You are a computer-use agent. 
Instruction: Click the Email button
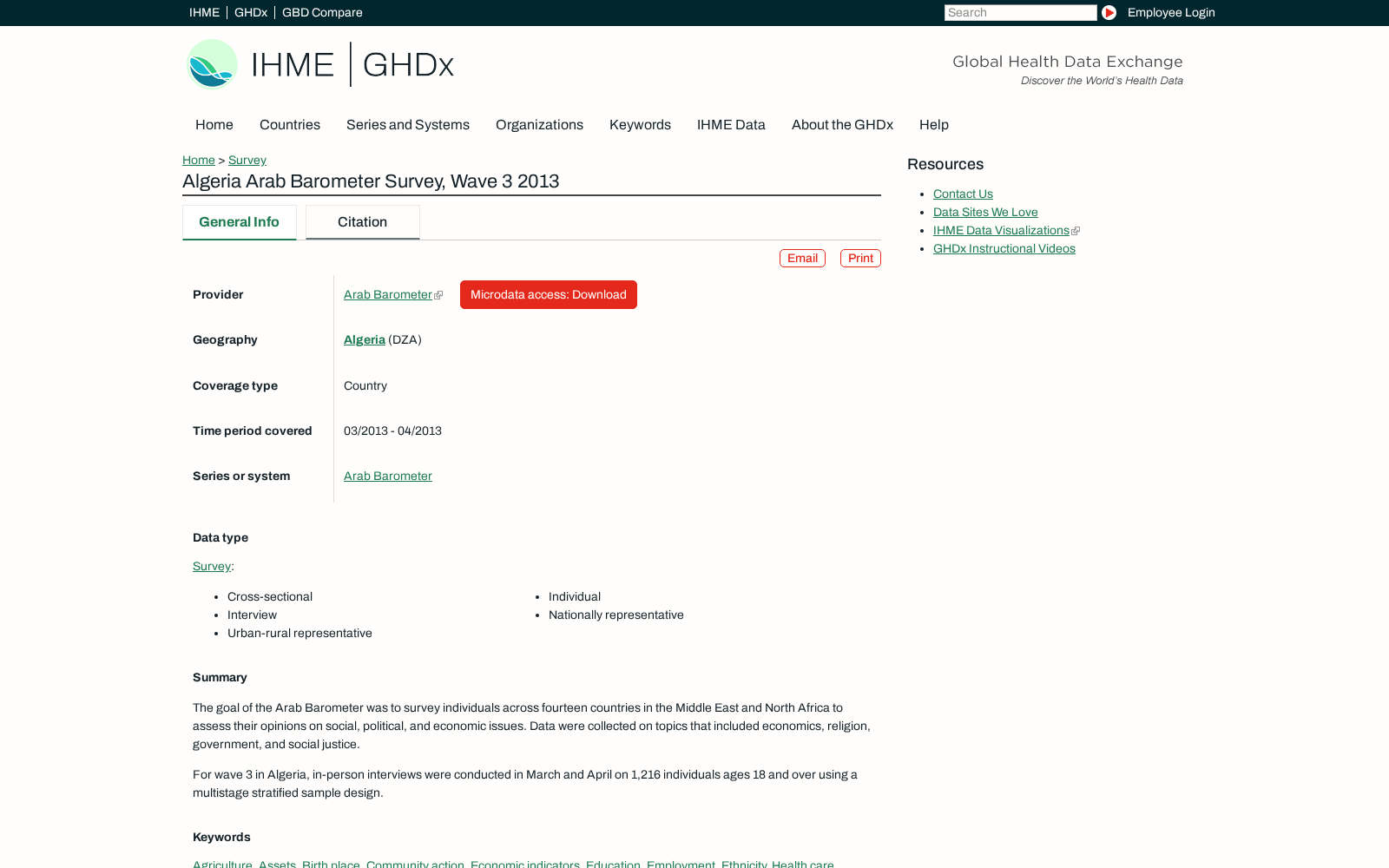pos(802,258)
